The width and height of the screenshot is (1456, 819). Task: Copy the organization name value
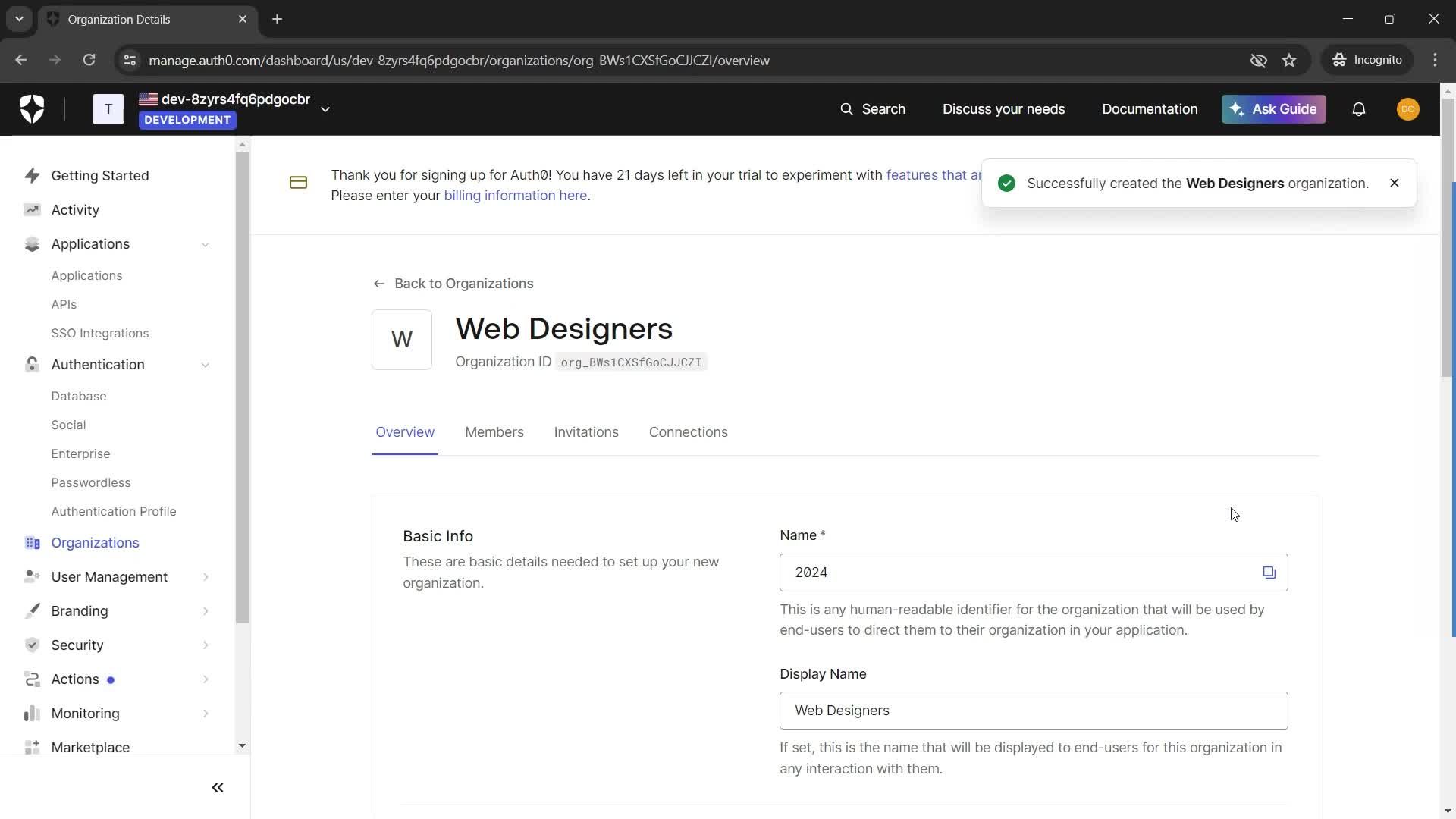(x=1269, y=573)
